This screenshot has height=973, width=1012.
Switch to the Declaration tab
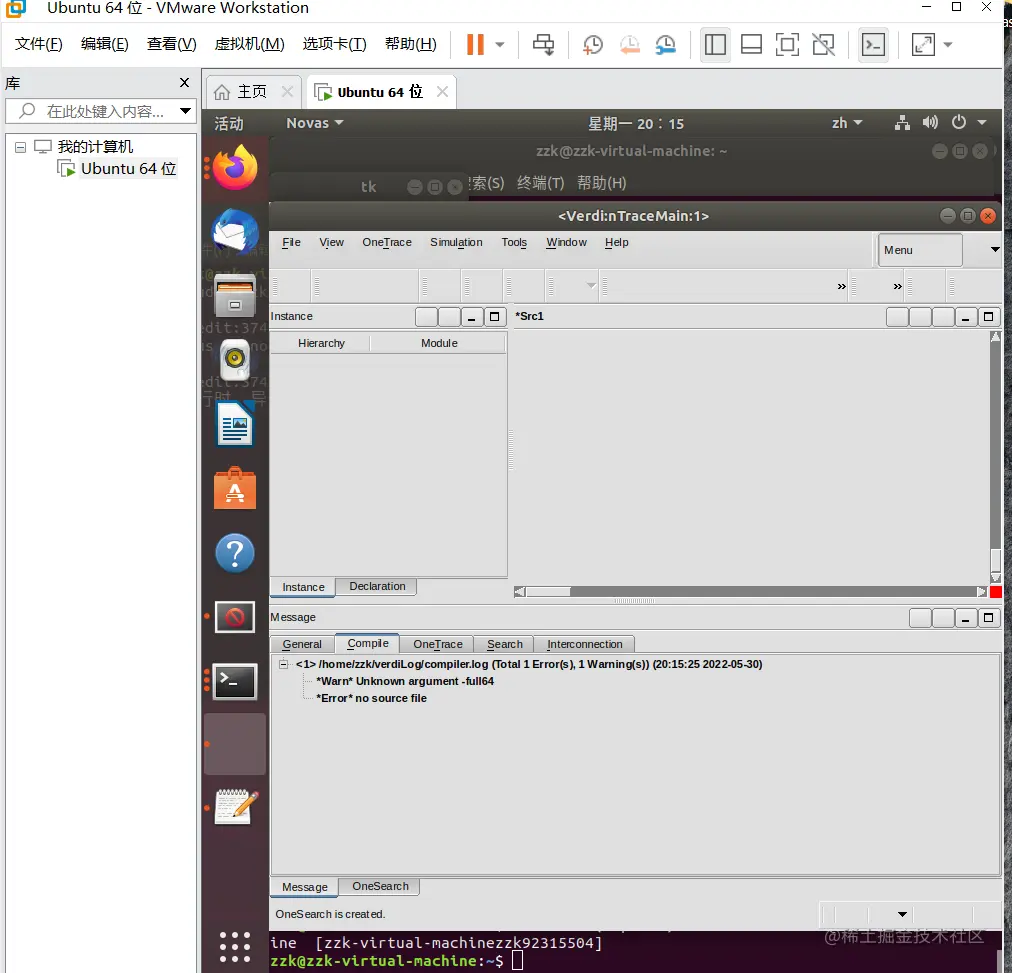click(x=378, y=586)
